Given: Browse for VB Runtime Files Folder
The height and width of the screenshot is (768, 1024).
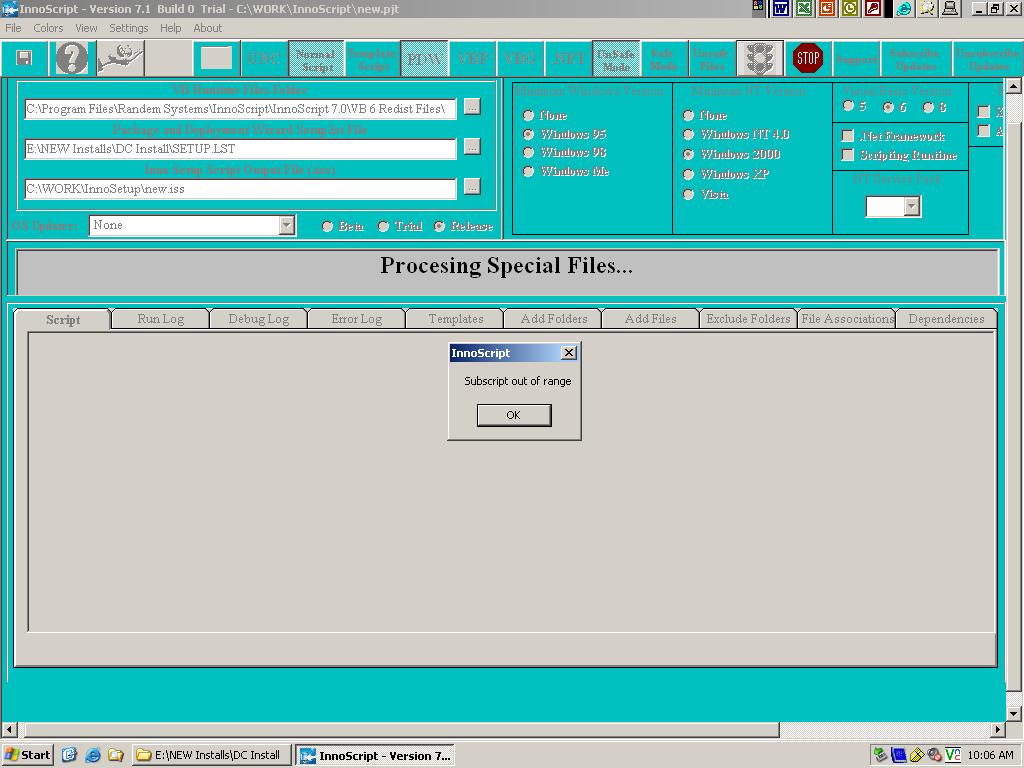Looking at the screenshot, I should [472, 106].
